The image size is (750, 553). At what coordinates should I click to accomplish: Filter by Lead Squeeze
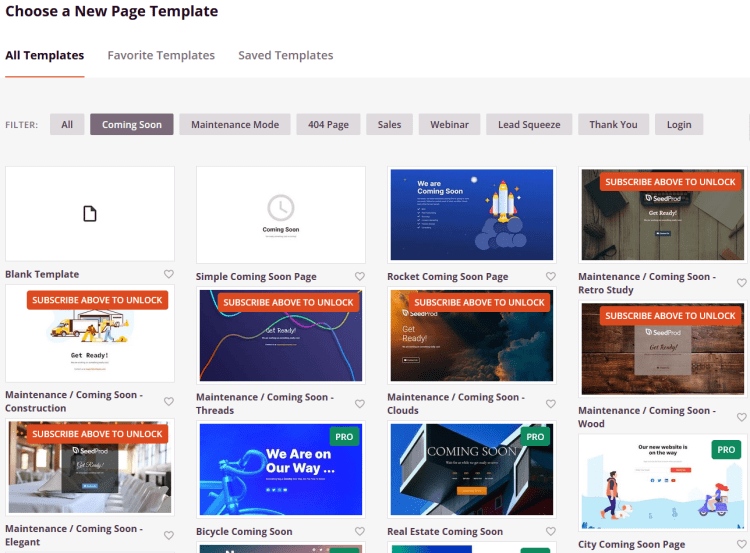tap(529, 124)
